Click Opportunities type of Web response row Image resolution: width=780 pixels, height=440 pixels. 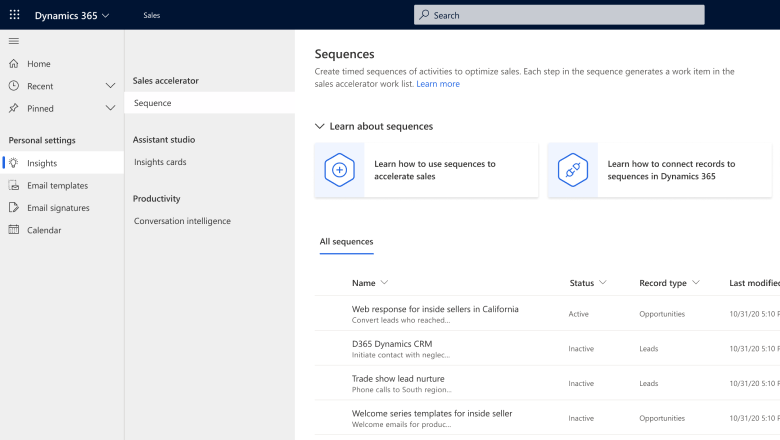pyautogui.click(x=662, y=314)
